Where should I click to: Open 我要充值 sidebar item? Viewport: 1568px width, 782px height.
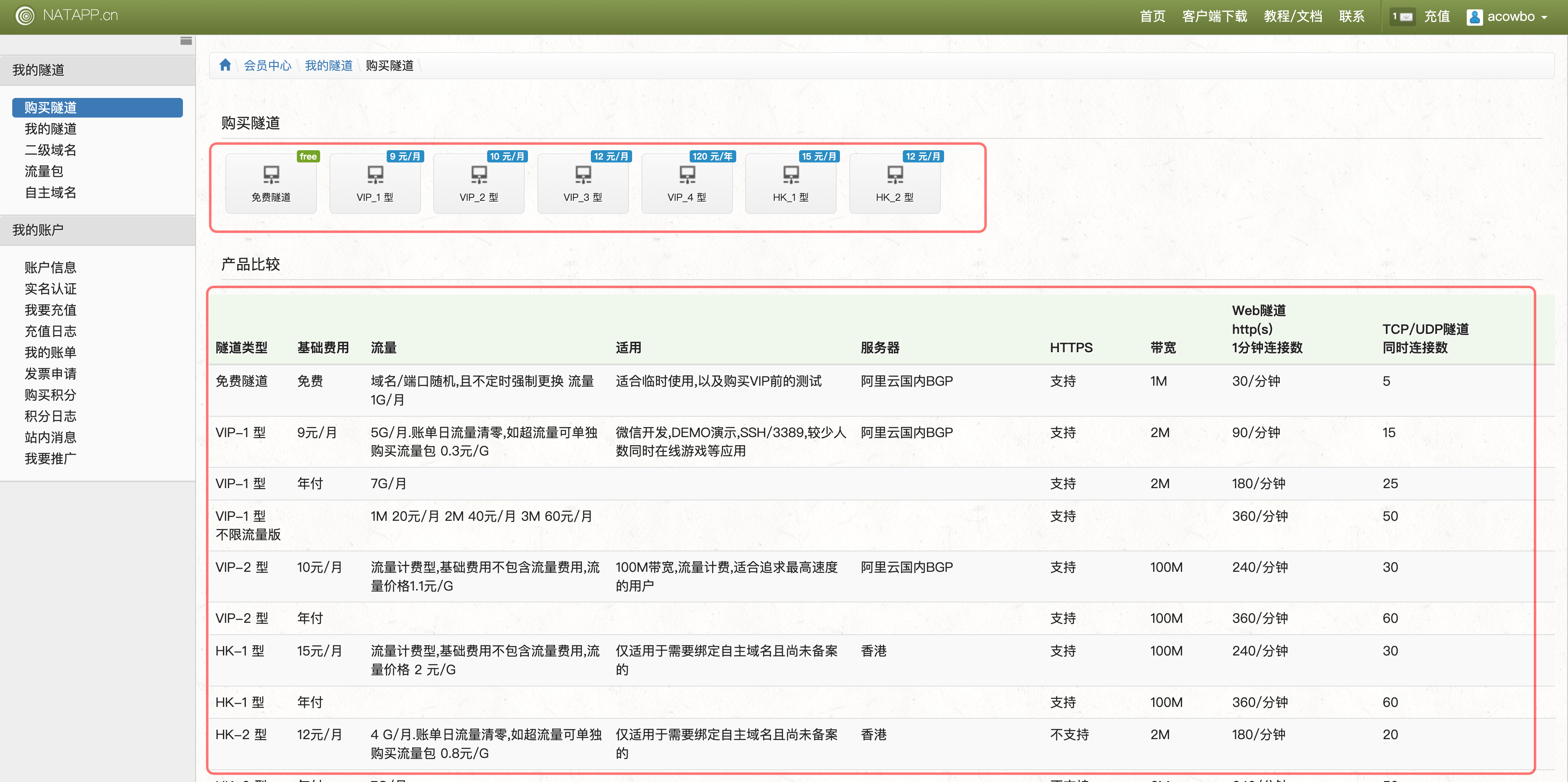click(51, 310)
